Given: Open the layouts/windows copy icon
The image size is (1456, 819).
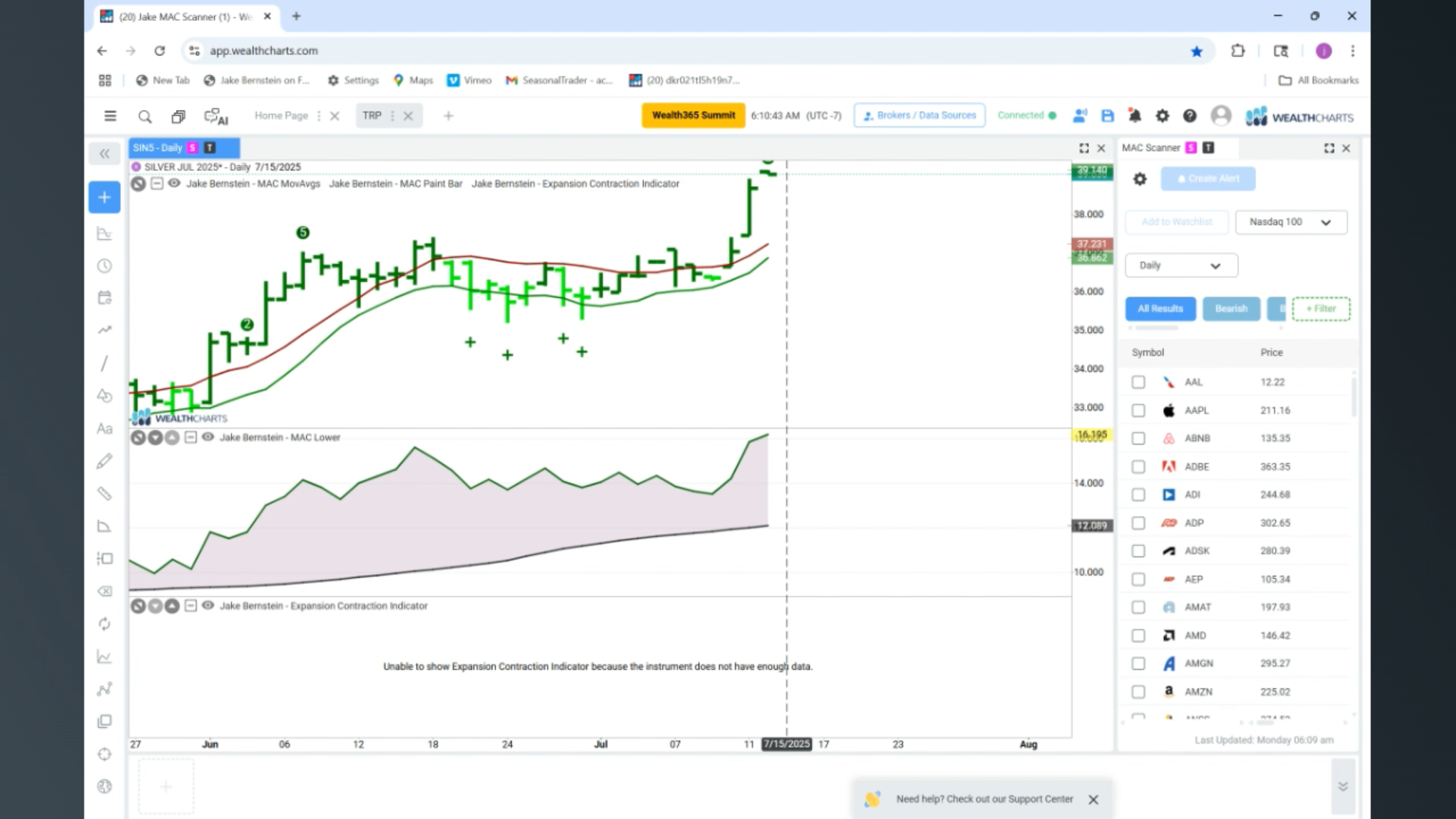Looking at the screenshot, I should coord(178,116).
